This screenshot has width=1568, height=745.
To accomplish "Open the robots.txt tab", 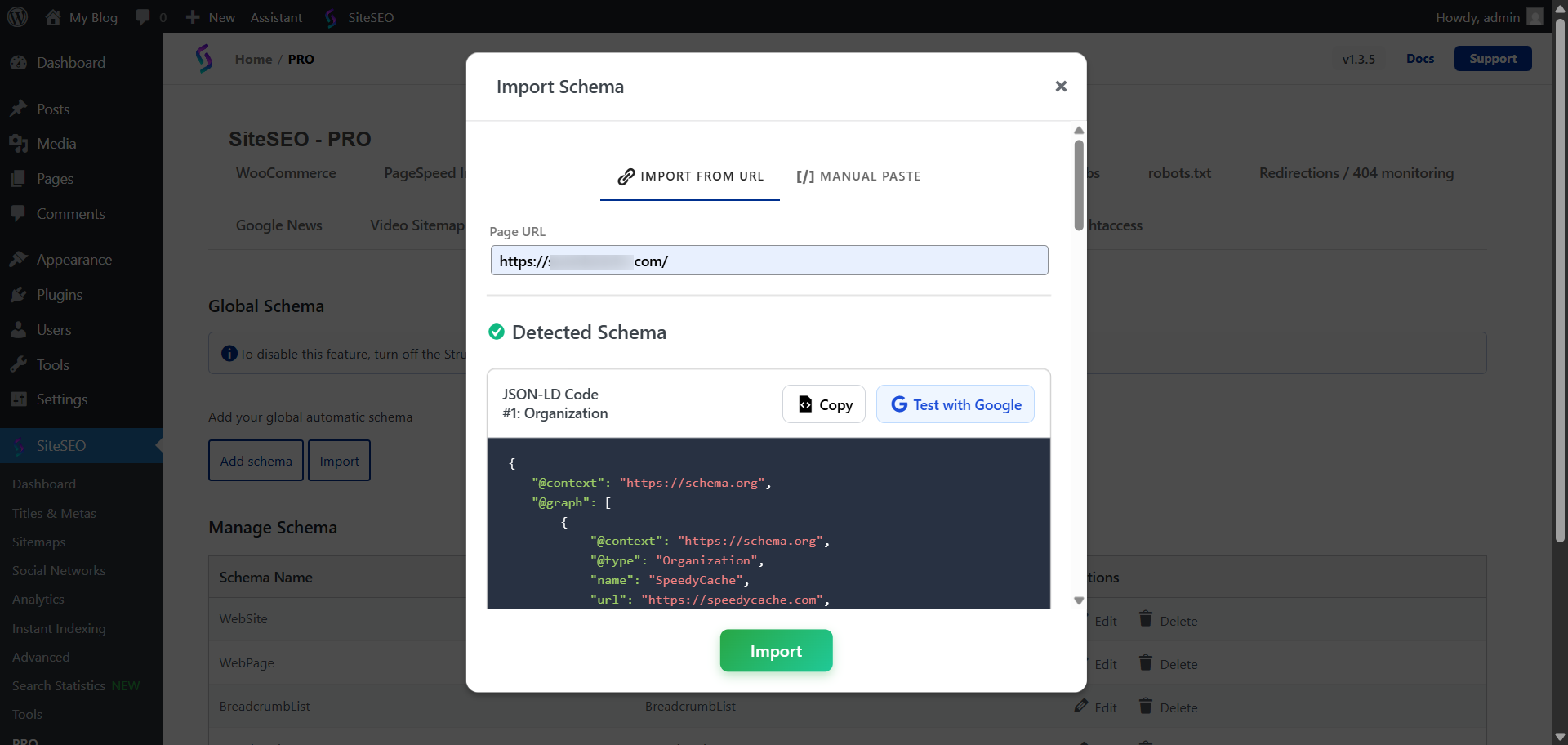I will point(1179,173).
